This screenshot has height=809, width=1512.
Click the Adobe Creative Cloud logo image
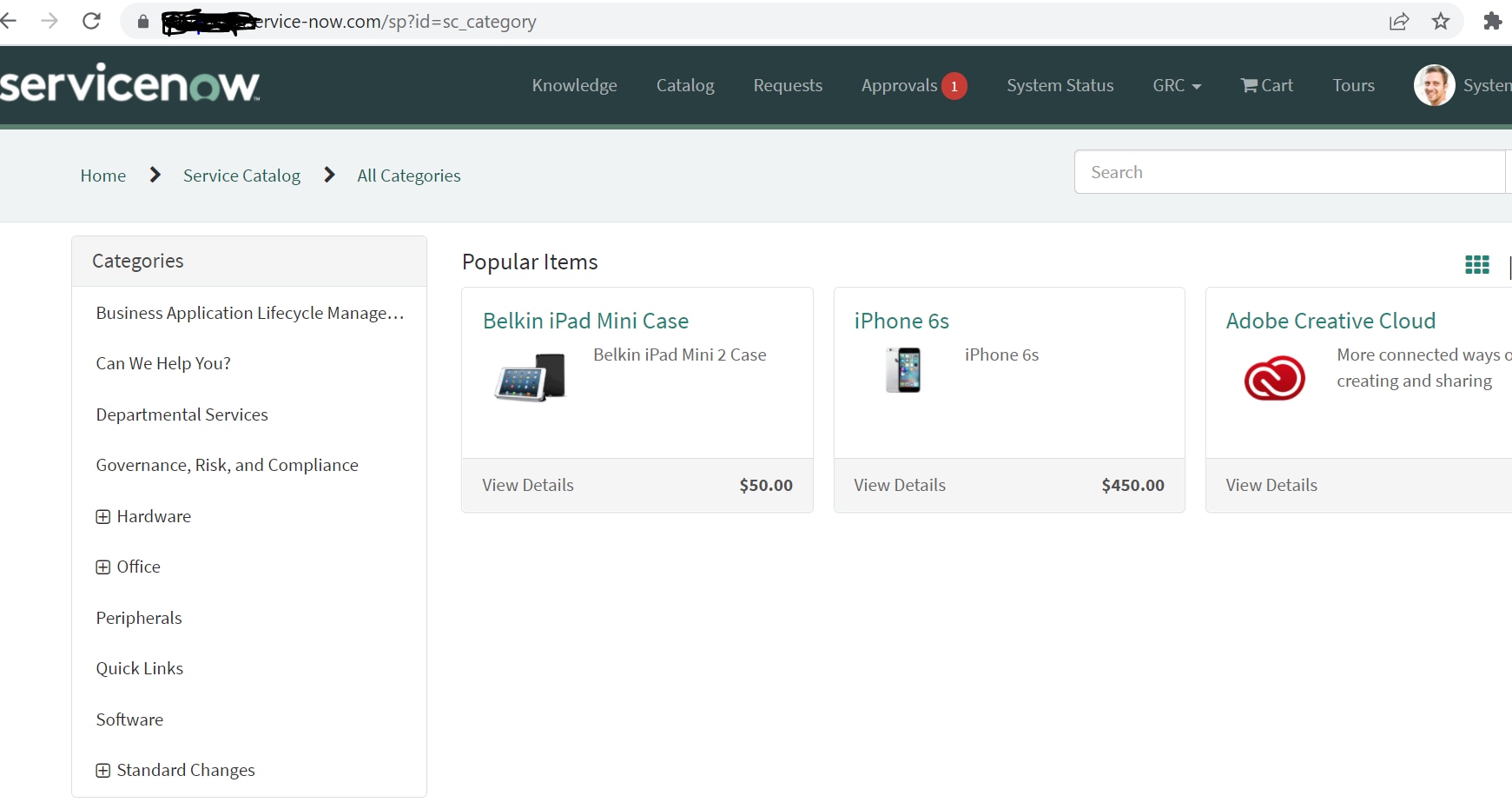coord(1274,378)
